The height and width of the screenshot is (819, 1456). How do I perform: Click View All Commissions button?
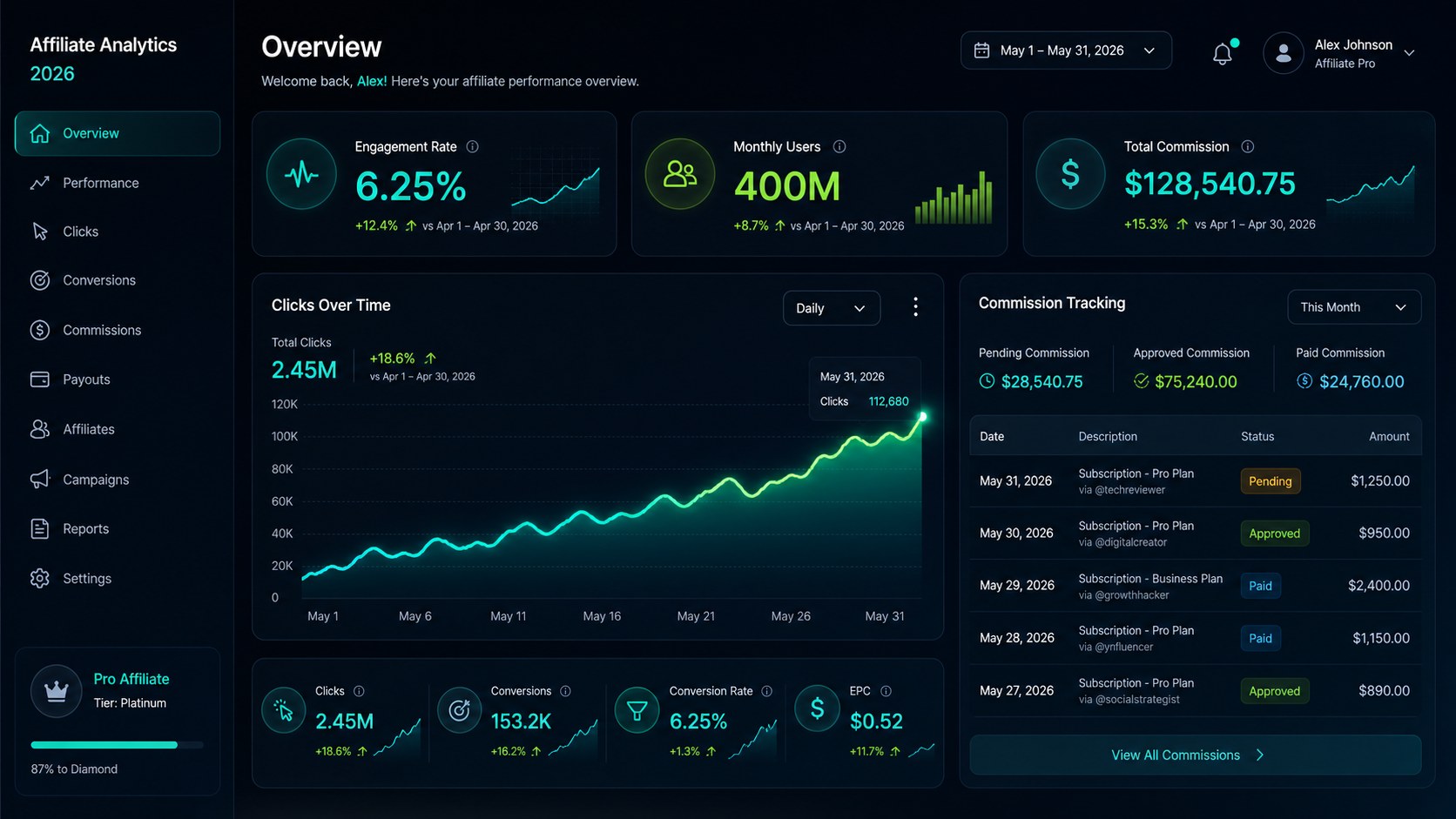click(x=1196, y=755)
